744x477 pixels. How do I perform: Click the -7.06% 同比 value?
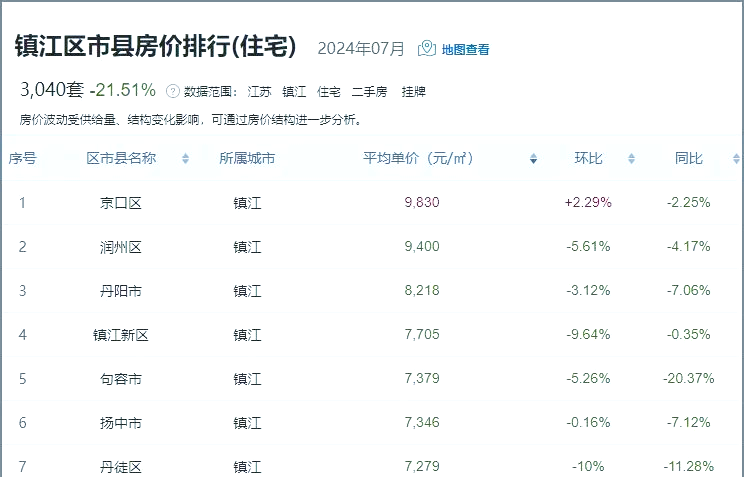click(x=688, y=290)
